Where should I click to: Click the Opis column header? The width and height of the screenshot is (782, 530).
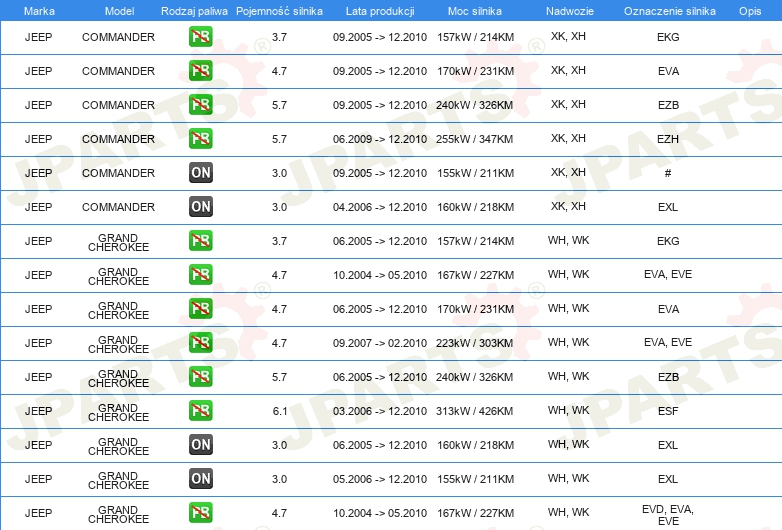point(750,11)
